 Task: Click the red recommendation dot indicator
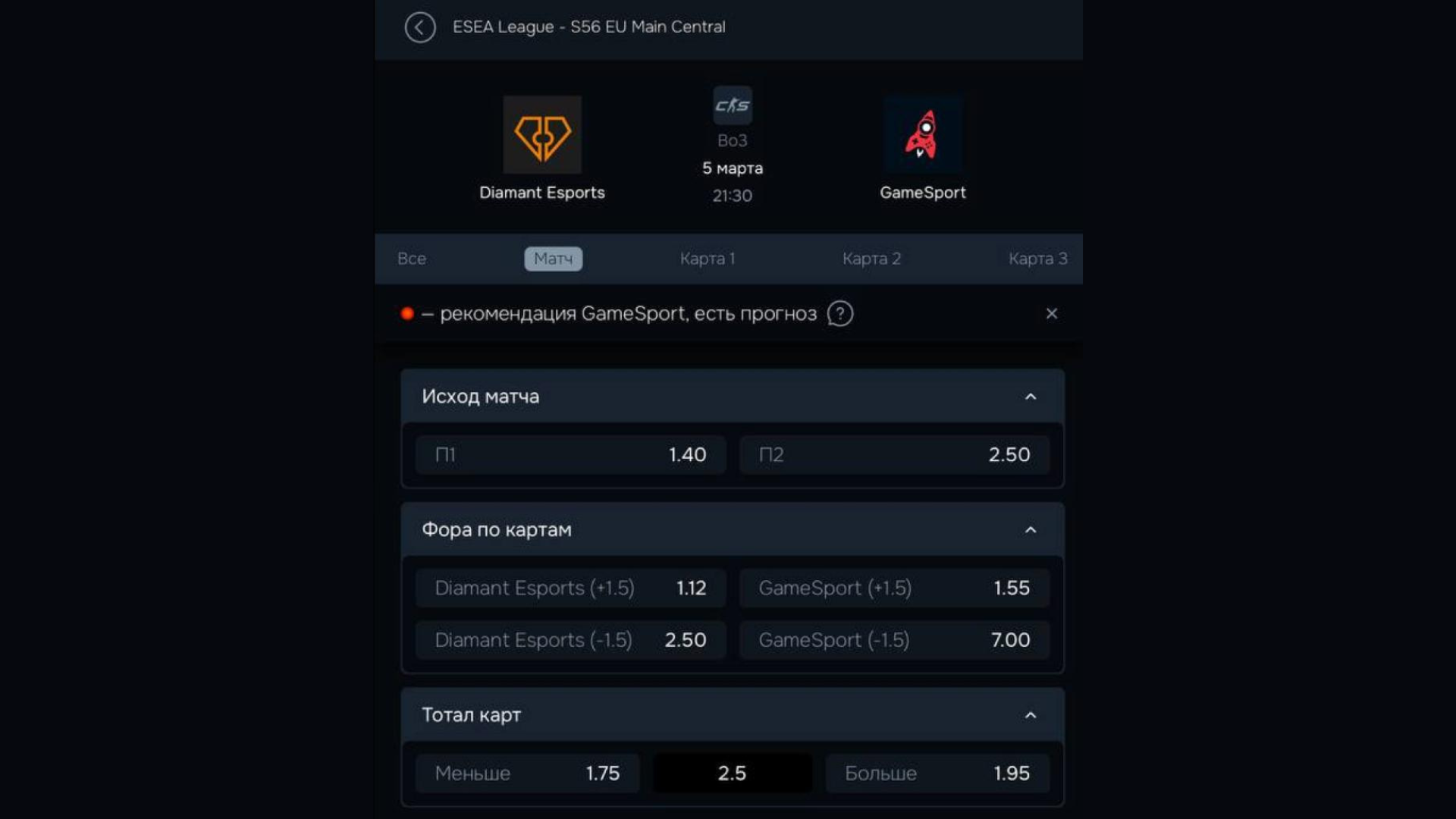(x=407, y=314)
